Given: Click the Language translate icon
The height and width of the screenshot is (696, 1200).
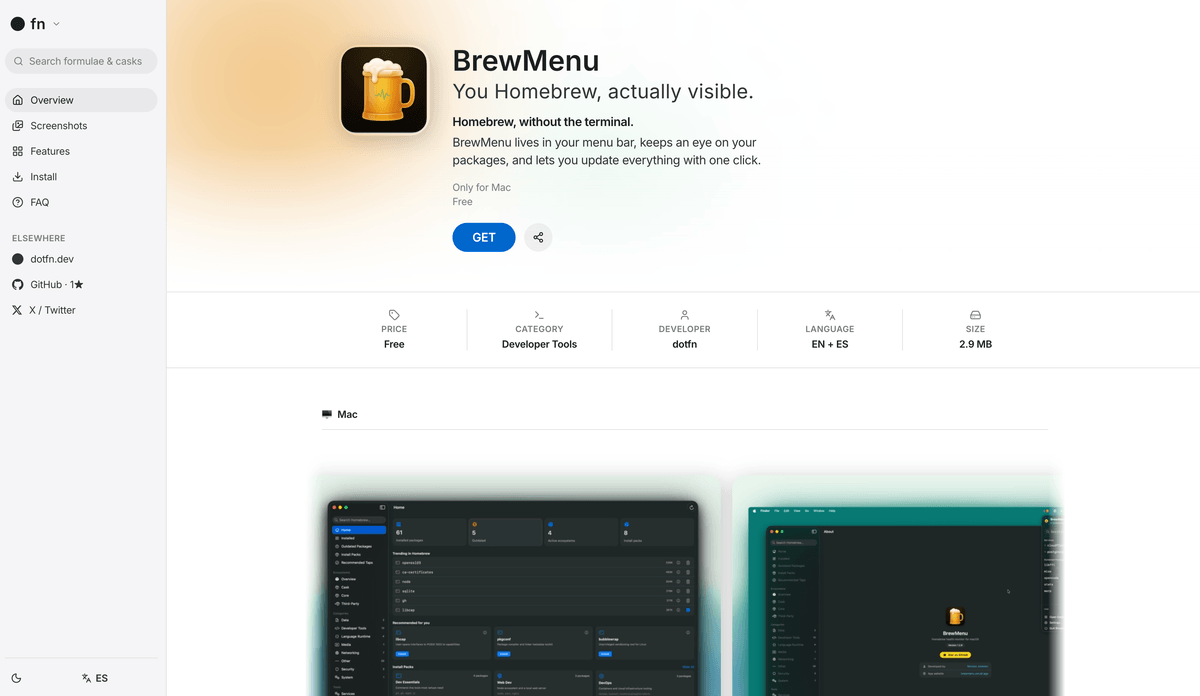Looking at the screenshot, I should pos(830,314).
